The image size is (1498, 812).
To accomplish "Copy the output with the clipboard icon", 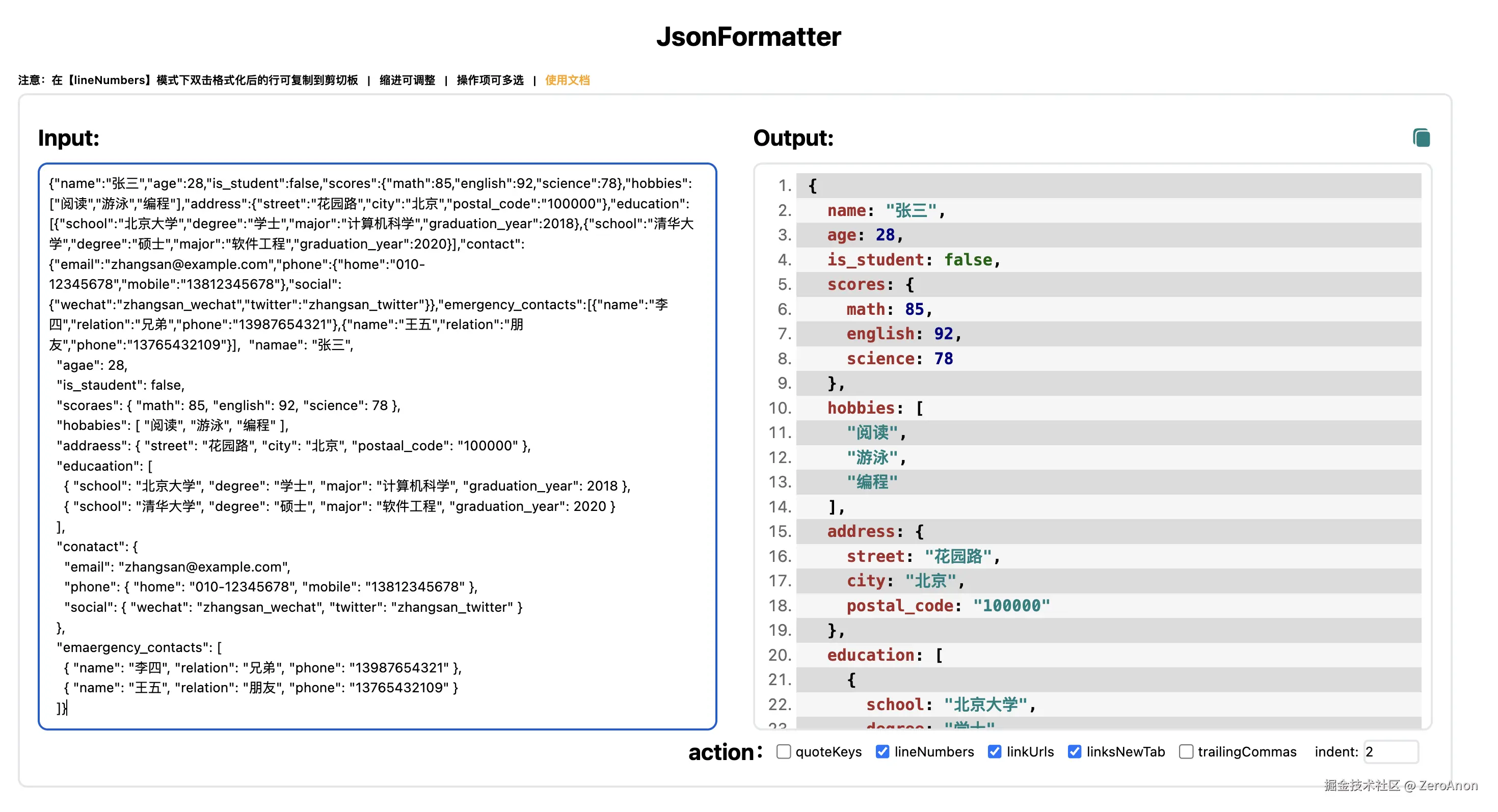I will coord(1421,138).
